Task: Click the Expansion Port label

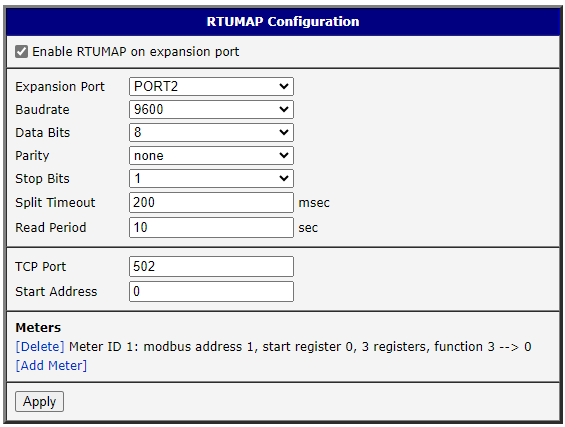Action: point(60,87)
